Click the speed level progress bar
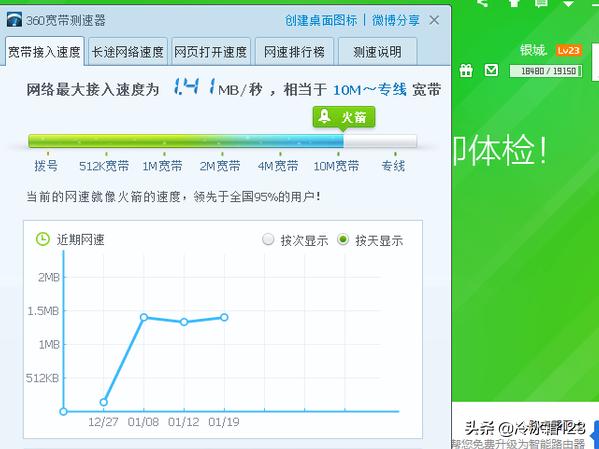The height and width of the screenshot is (449, 599). tap(222, 141)
